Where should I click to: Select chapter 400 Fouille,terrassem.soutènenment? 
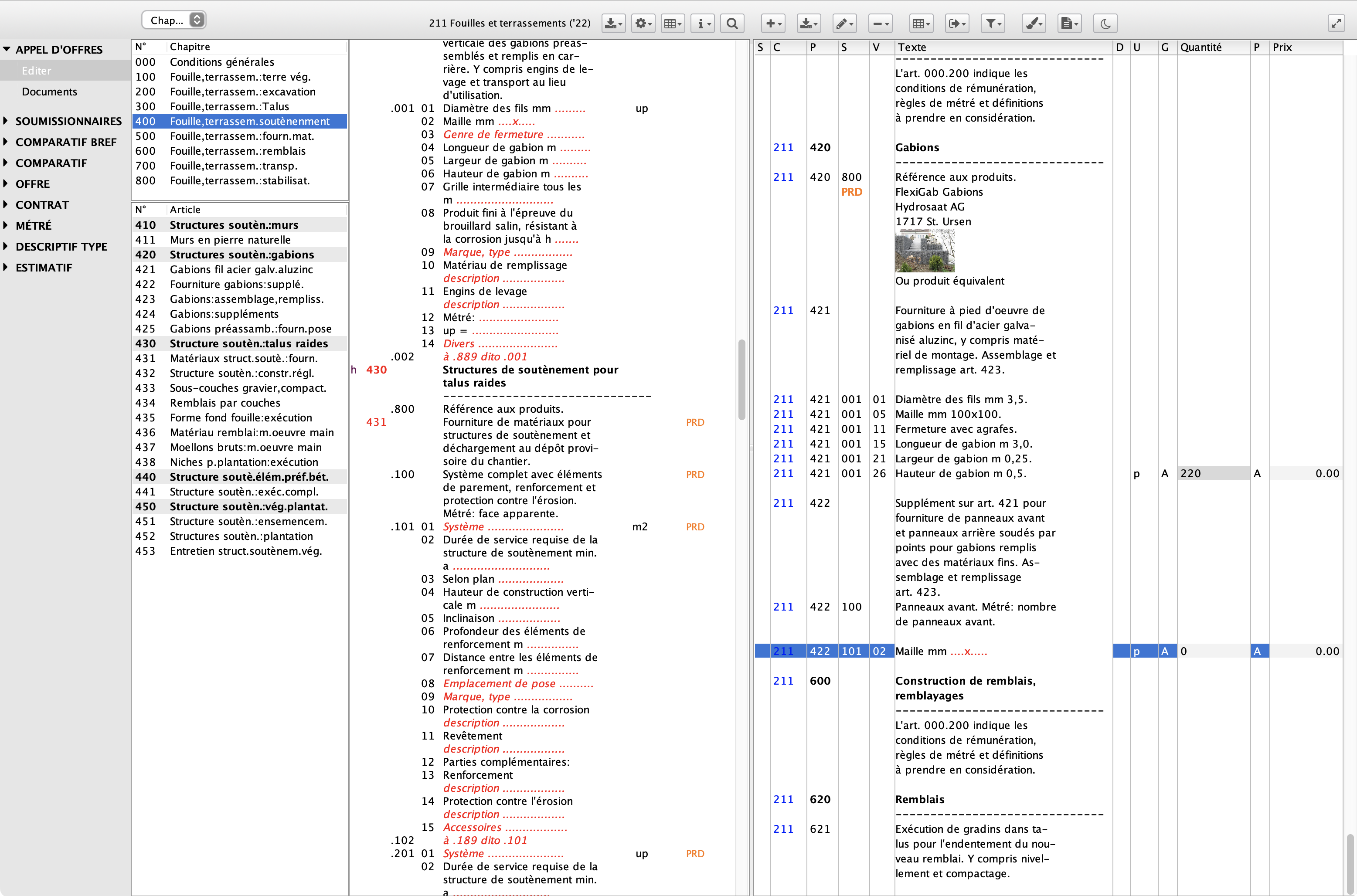(239, 121)
